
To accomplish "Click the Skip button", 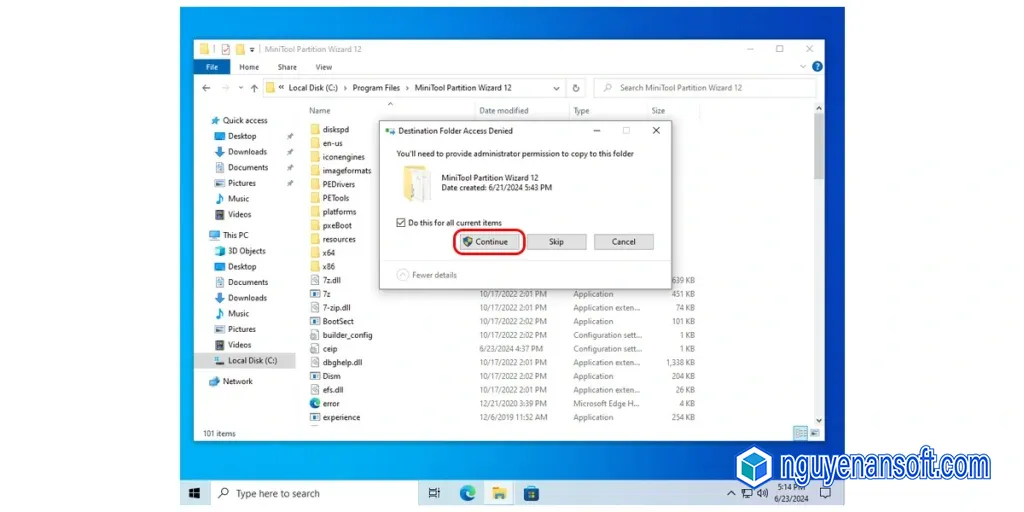I will [556, 242].
